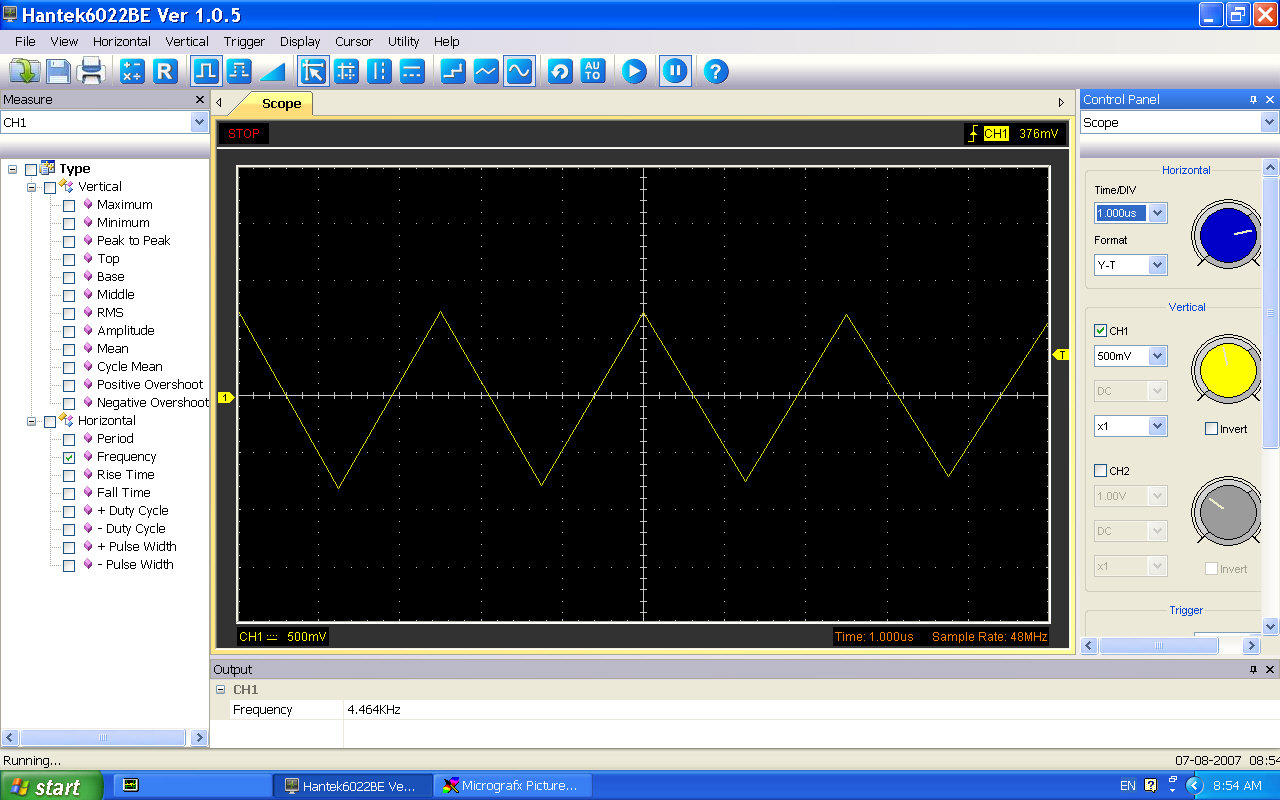Click the 'R' reference toolbar icon

coord(165,71)
